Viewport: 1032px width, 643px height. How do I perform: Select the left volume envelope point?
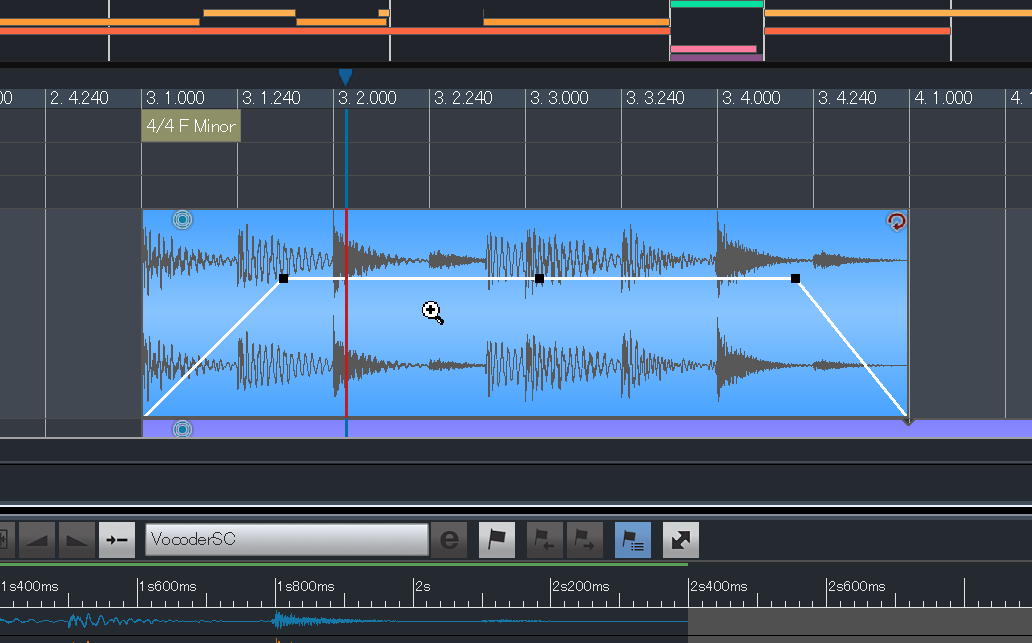(x=284, y=279)
